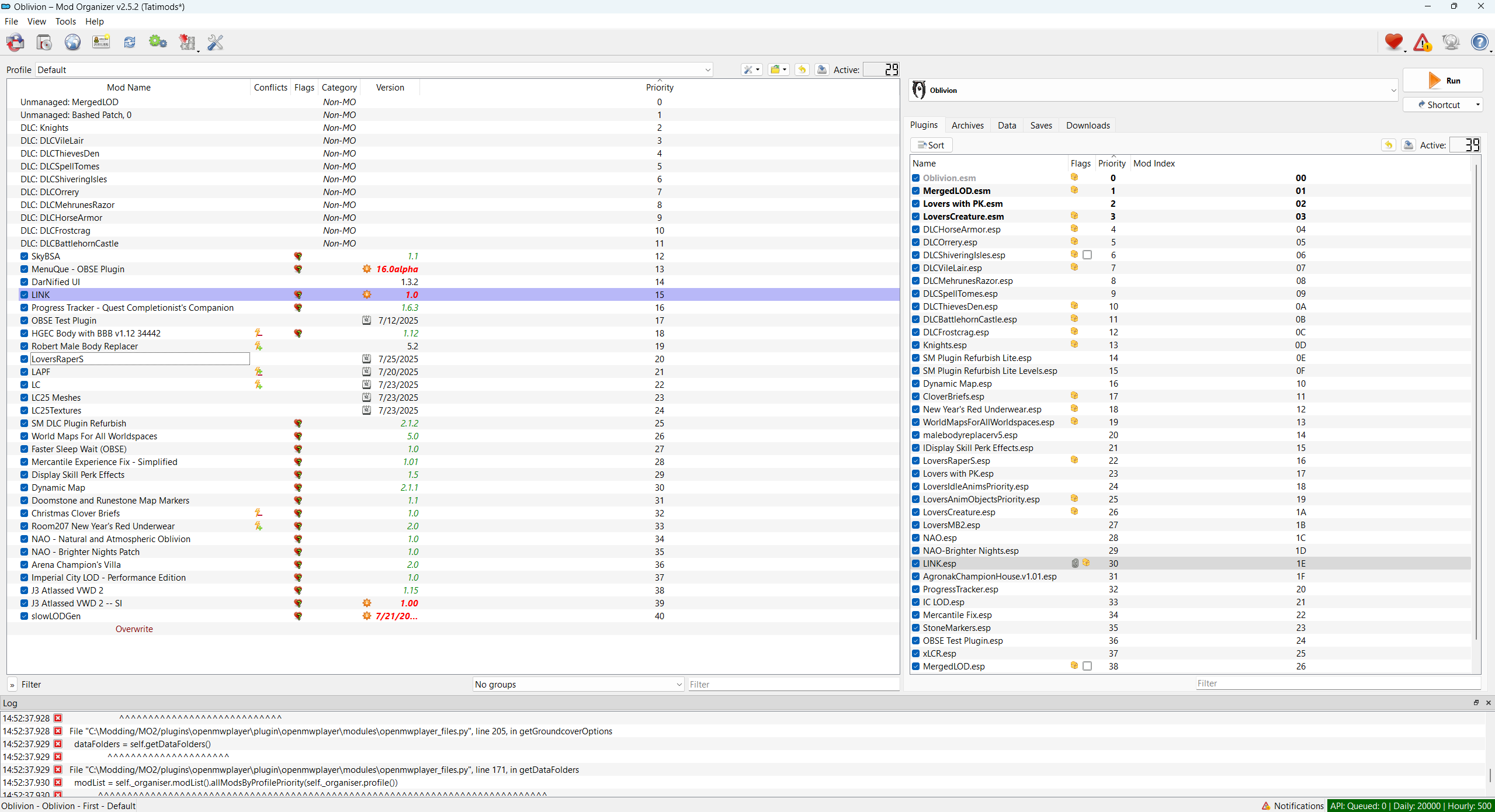Screen dimensions: 1495x812
Task: Switch to the Data tab
Action: pyautogui.click(x=1007, y=125)
